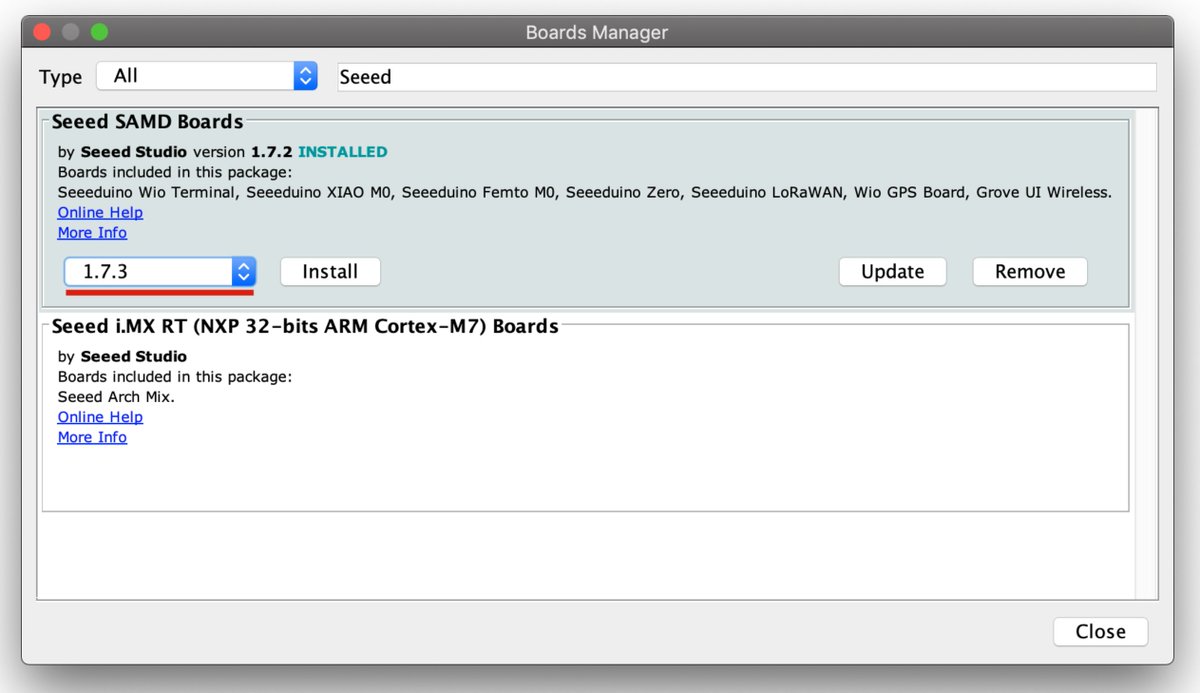The height and width of the screenshot is (693, 1200).
Task: Remove the Seeed SAMD Boards package
Action: pyautogui.click(x=1030, y=271)
